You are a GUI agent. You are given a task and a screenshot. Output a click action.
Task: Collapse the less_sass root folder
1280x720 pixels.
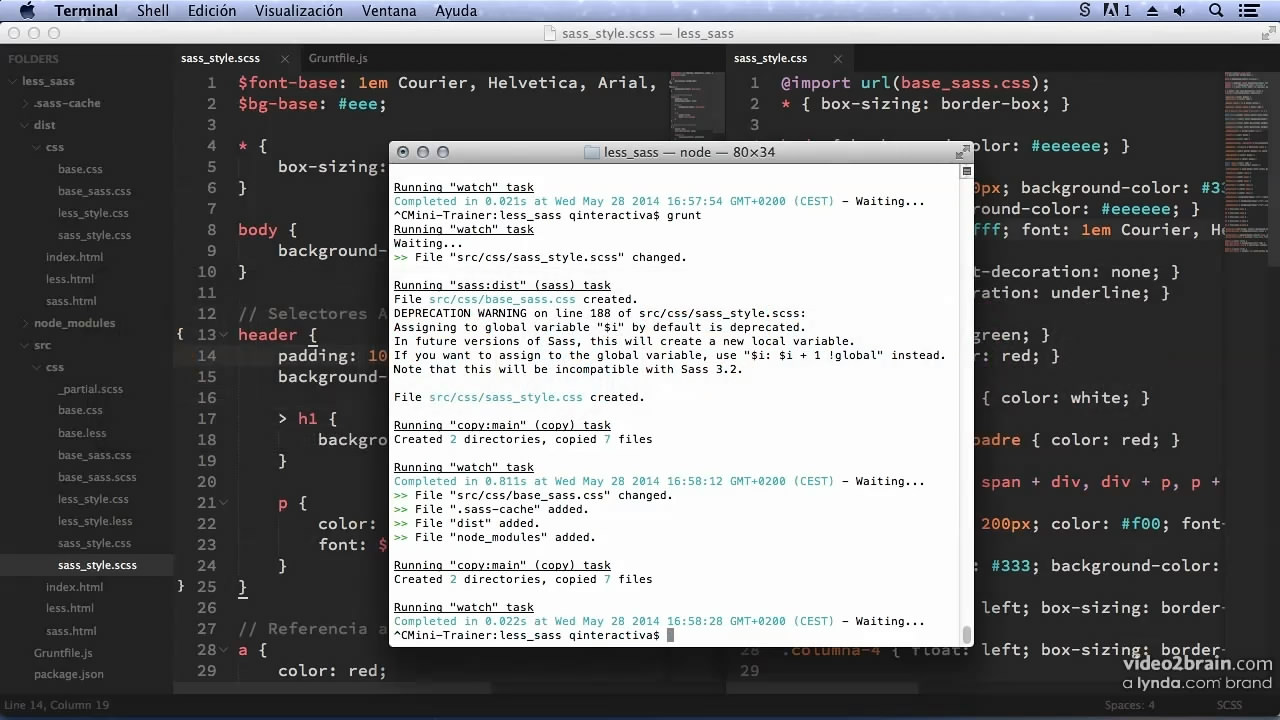point(12,81)
